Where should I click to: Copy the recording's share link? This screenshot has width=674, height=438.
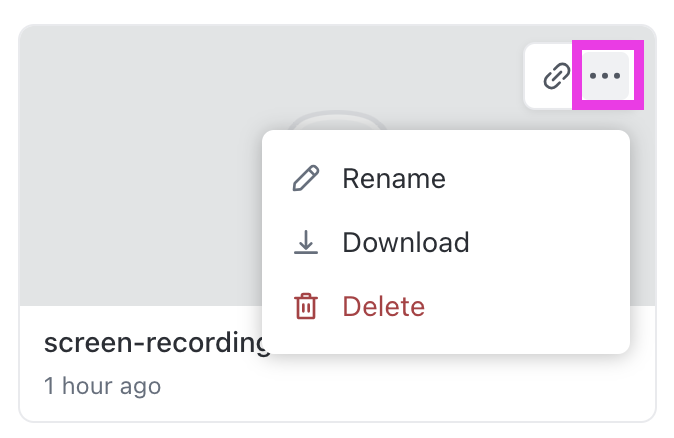pyautogui.click(x=556, y=76)
